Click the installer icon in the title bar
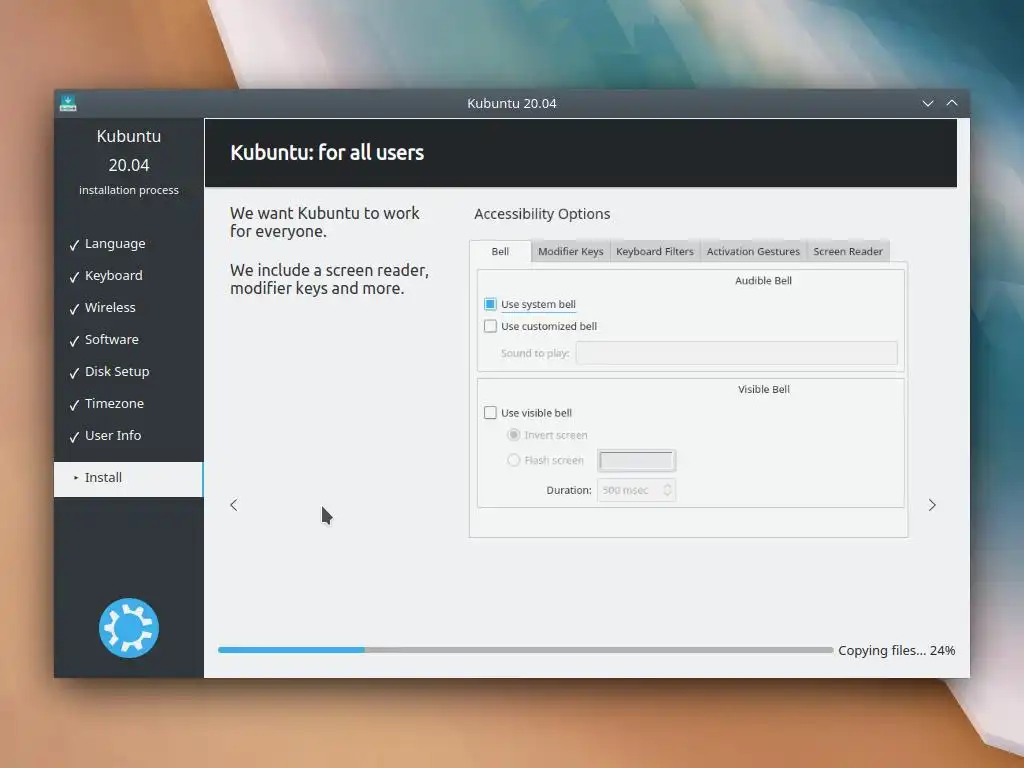The width and height of the screenshot is (1024, 768). [x=68, y=103]
